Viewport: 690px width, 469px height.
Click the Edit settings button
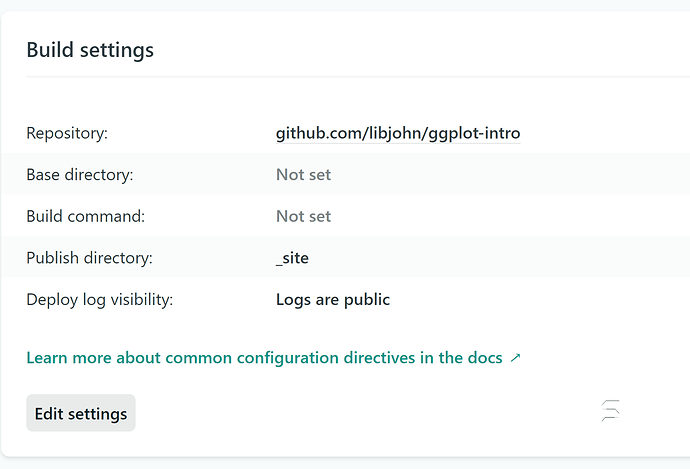tap(81, 413)
